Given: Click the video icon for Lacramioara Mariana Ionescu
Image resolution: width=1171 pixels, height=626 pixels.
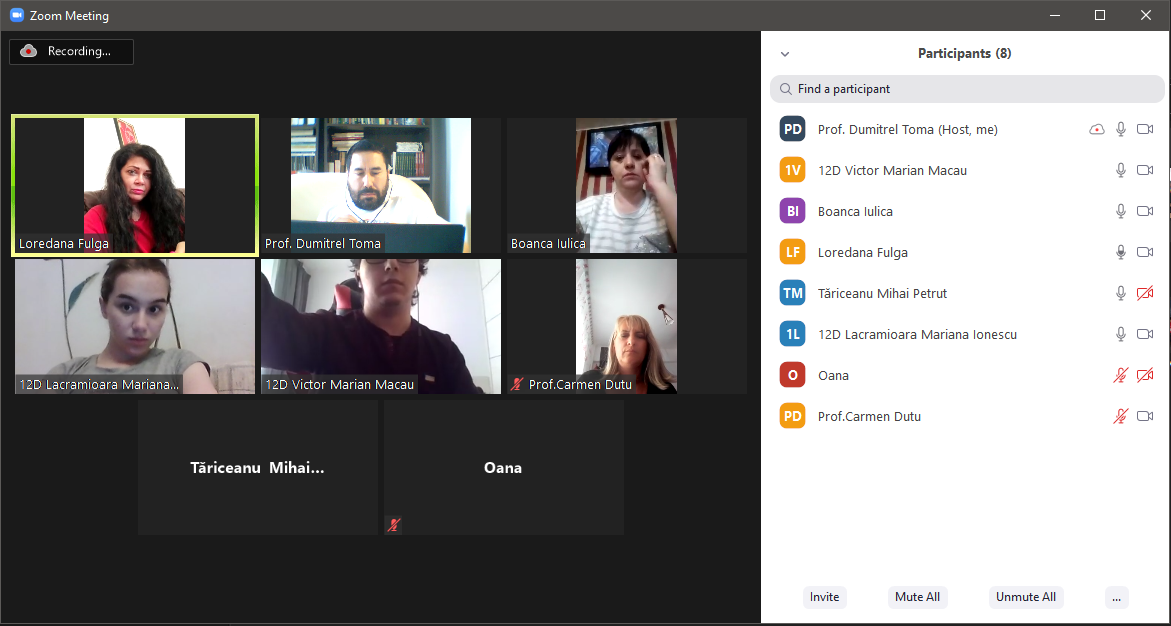Looking at the screenshot, I should [x=1145, y=334].
